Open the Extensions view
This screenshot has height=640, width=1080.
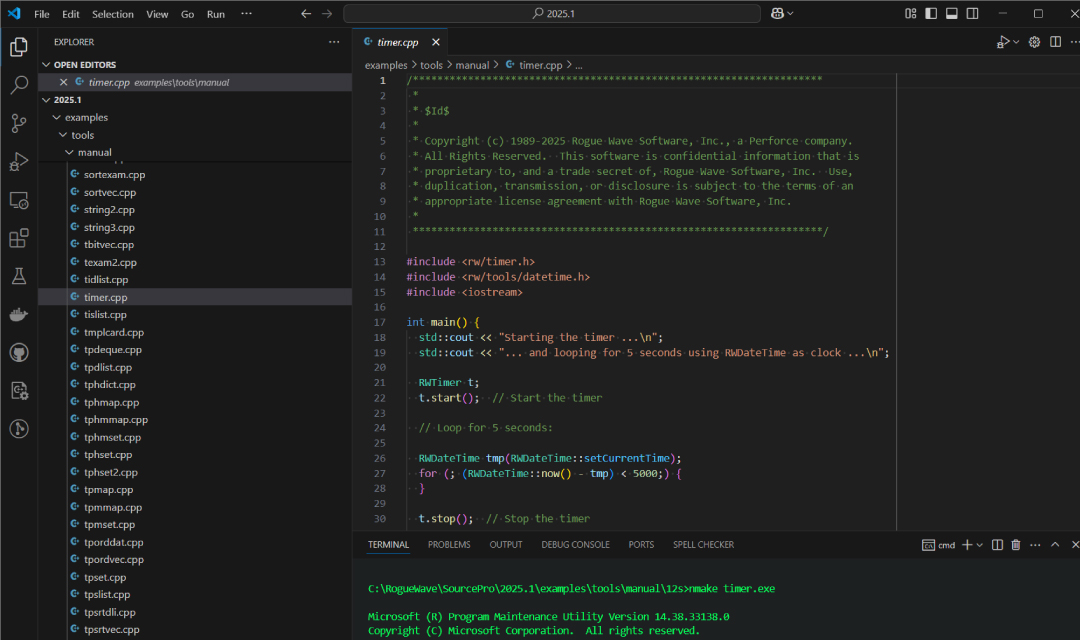[18, 238]
